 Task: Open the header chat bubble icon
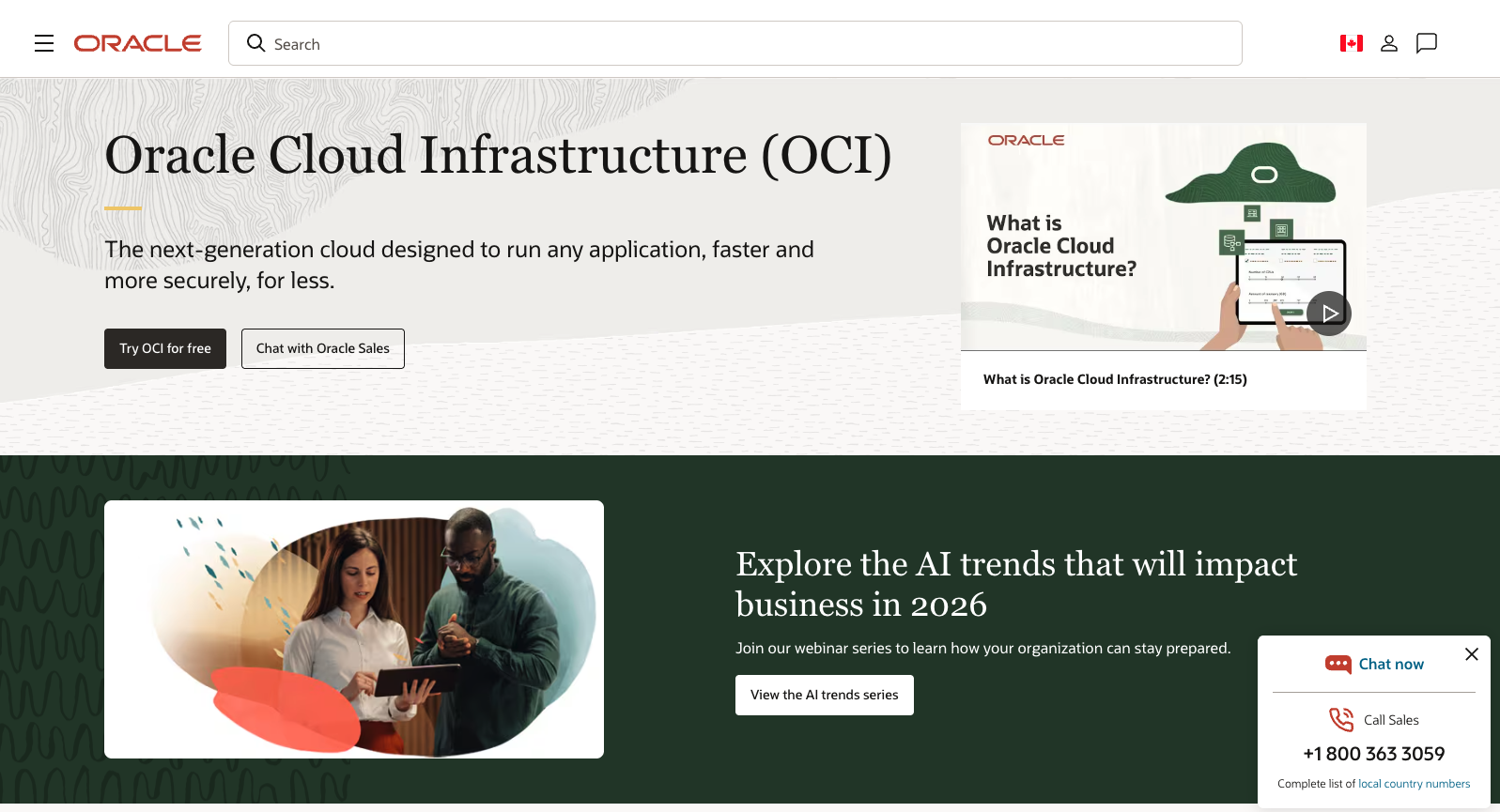(1427, 43)
